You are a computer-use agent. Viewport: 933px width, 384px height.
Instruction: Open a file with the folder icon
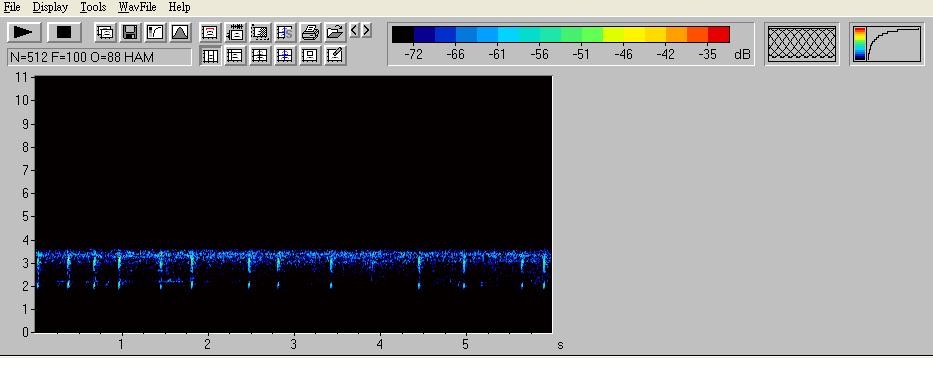pos(335,32)
